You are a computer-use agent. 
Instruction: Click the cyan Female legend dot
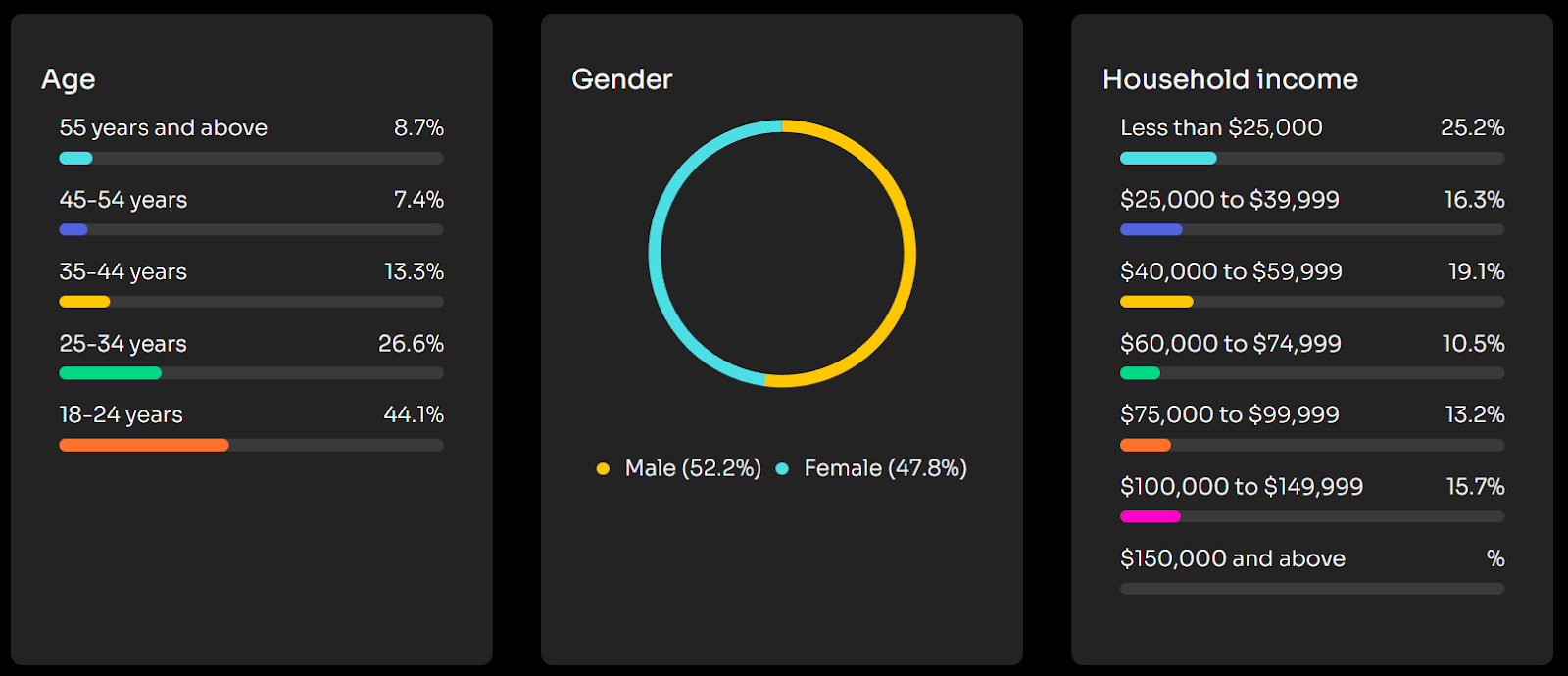782,469
